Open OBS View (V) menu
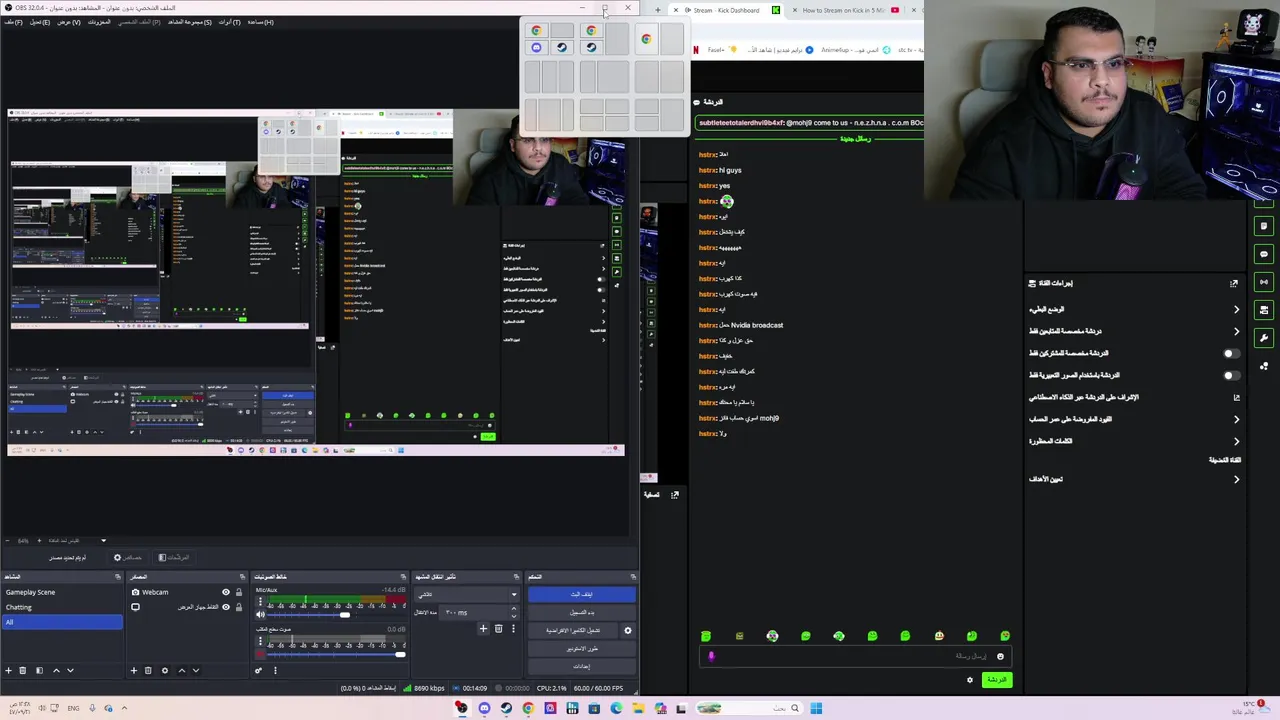Viewport: 1280px width, 720px height. (x=69, y=22)
